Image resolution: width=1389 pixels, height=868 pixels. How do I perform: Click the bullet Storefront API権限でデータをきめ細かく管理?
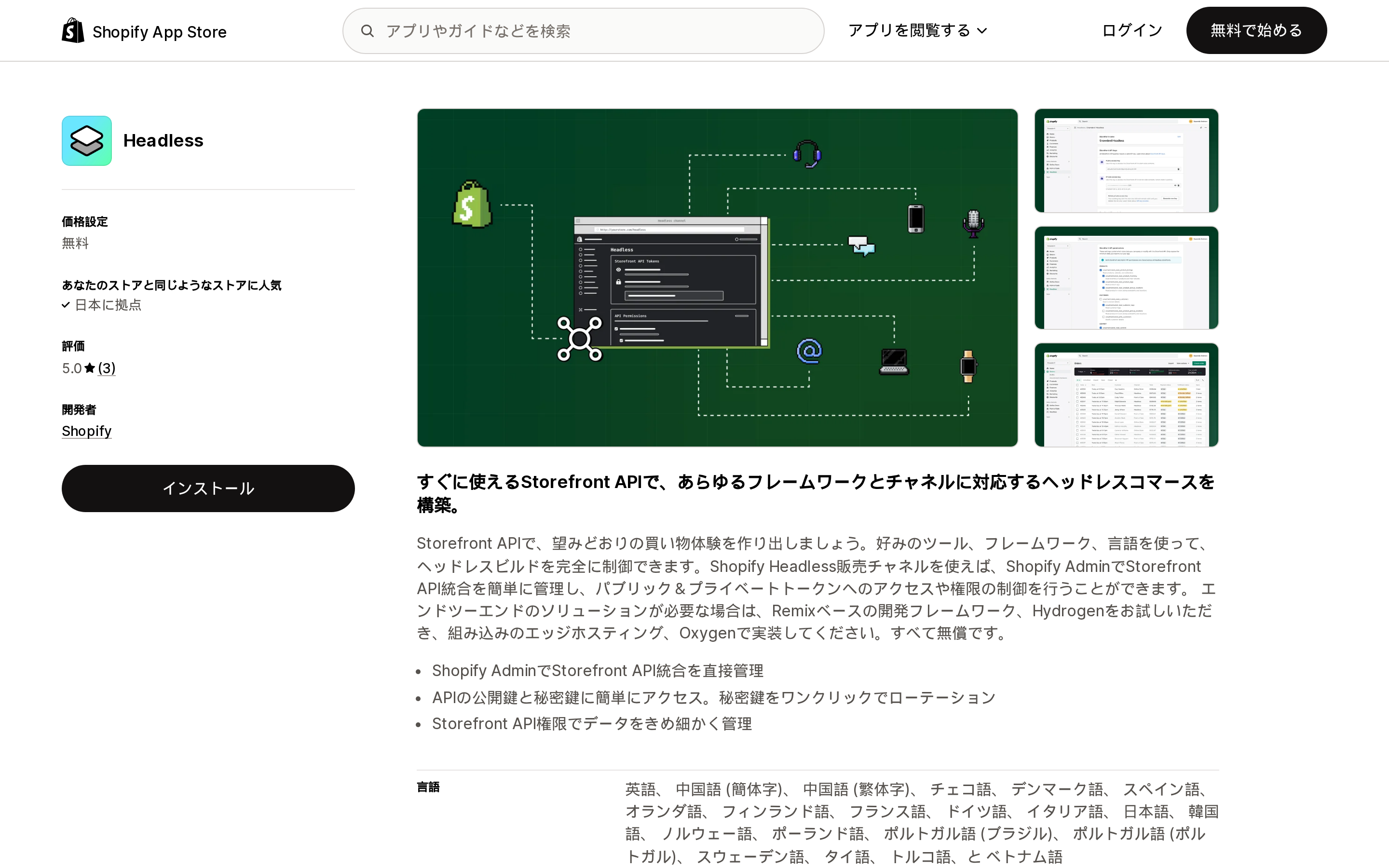592,723
